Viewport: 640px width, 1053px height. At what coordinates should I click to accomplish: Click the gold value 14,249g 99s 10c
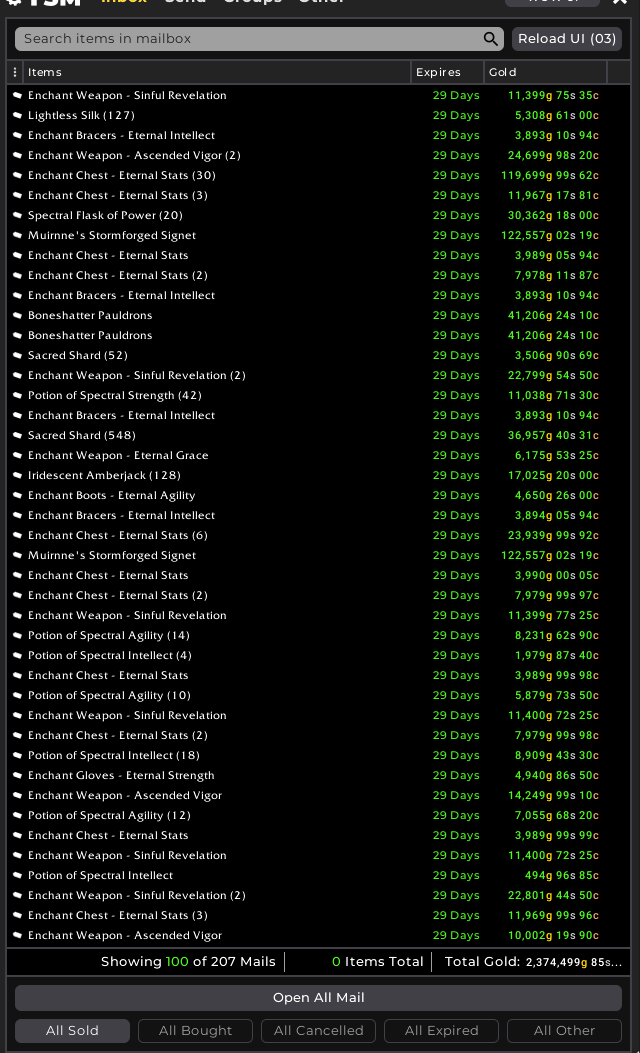coord(553,795)
